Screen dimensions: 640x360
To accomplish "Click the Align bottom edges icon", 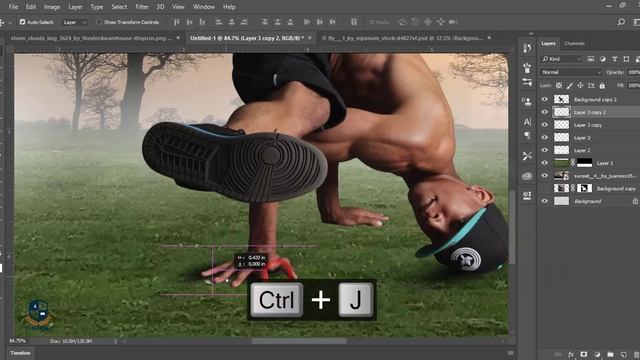I will tap(202, 22).
